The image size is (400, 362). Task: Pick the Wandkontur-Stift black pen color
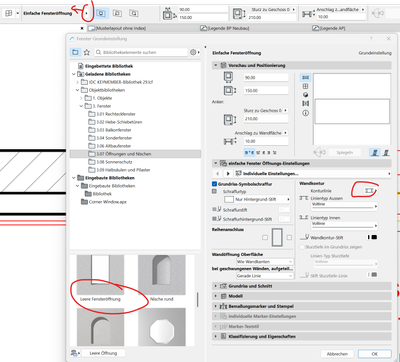(374, 237)
